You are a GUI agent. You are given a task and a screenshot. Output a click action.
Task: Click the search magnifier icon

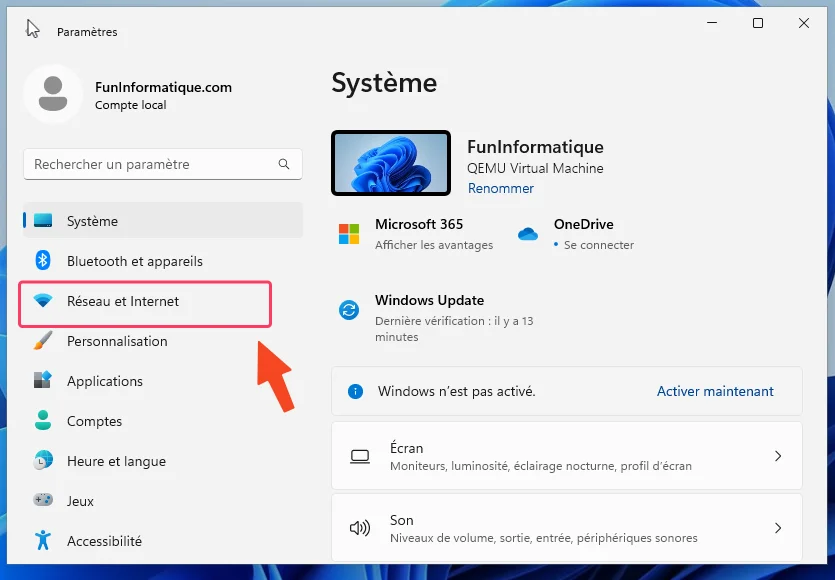pyautogui.click(x=284, y=164)
